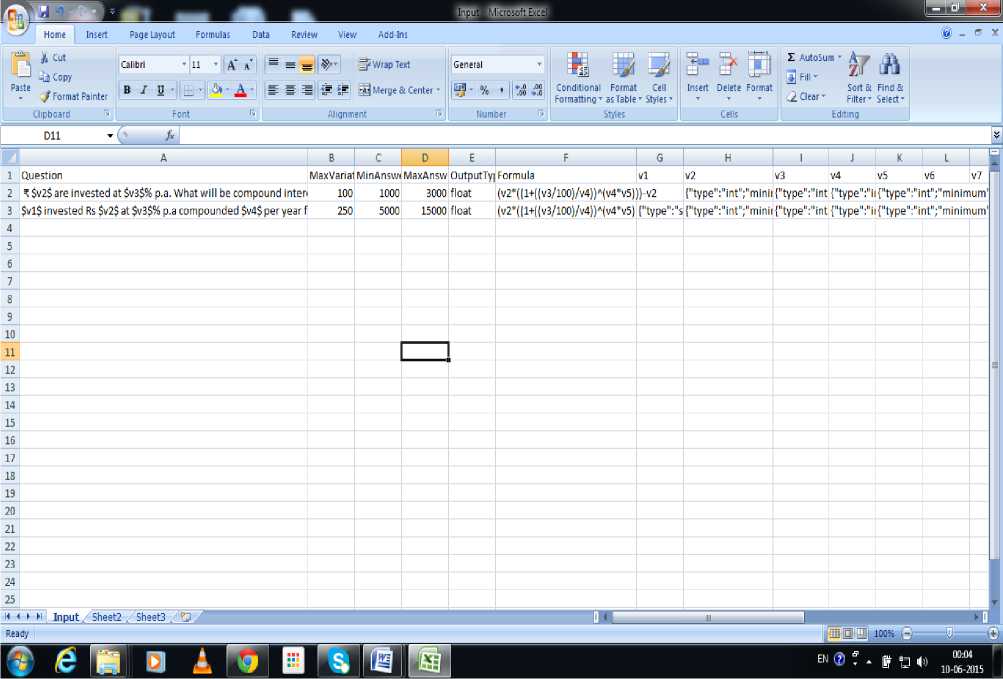
Task: Click the percent style button
Action: click(x=484, y=90)
